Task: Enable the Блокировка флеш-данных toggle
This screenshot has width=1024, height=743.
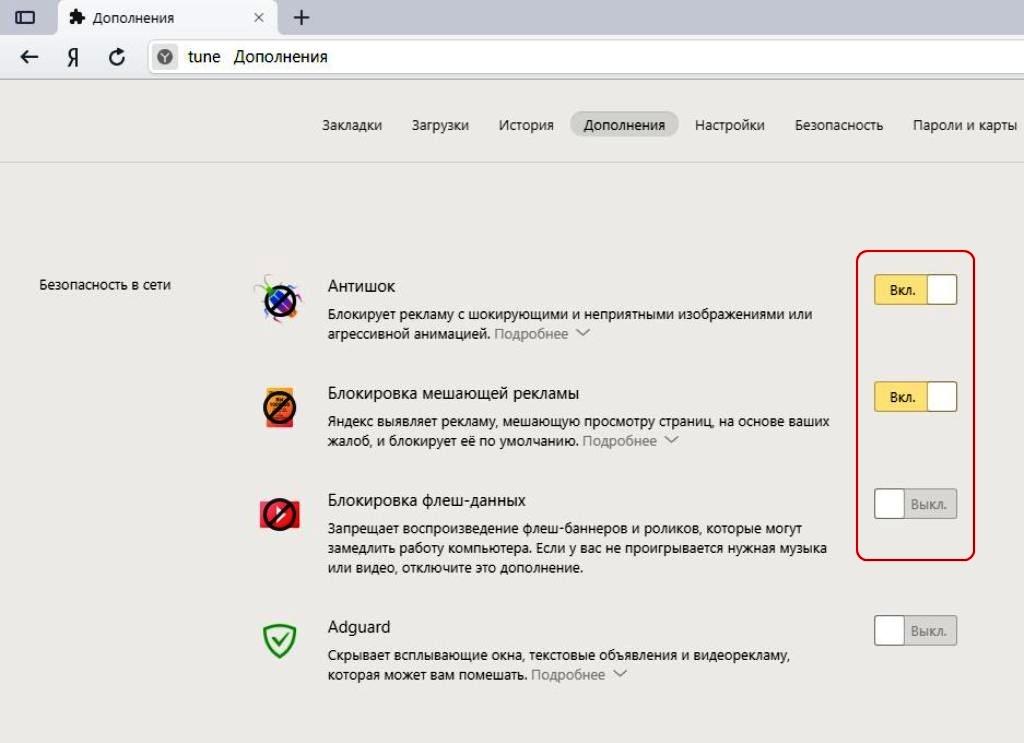Action: (x=916, y=504)
